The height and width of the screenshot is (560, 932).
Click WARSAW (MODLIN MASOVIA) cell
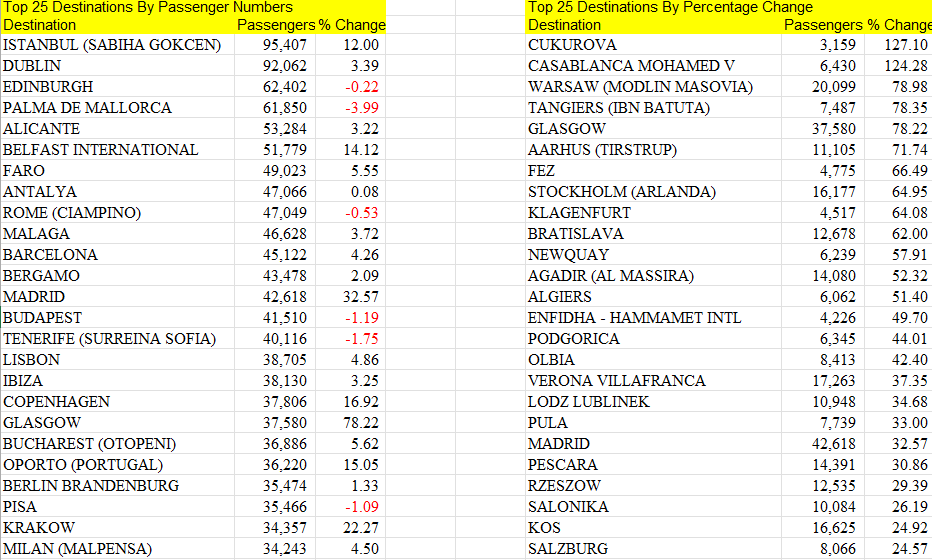click(x=653, y=87)
